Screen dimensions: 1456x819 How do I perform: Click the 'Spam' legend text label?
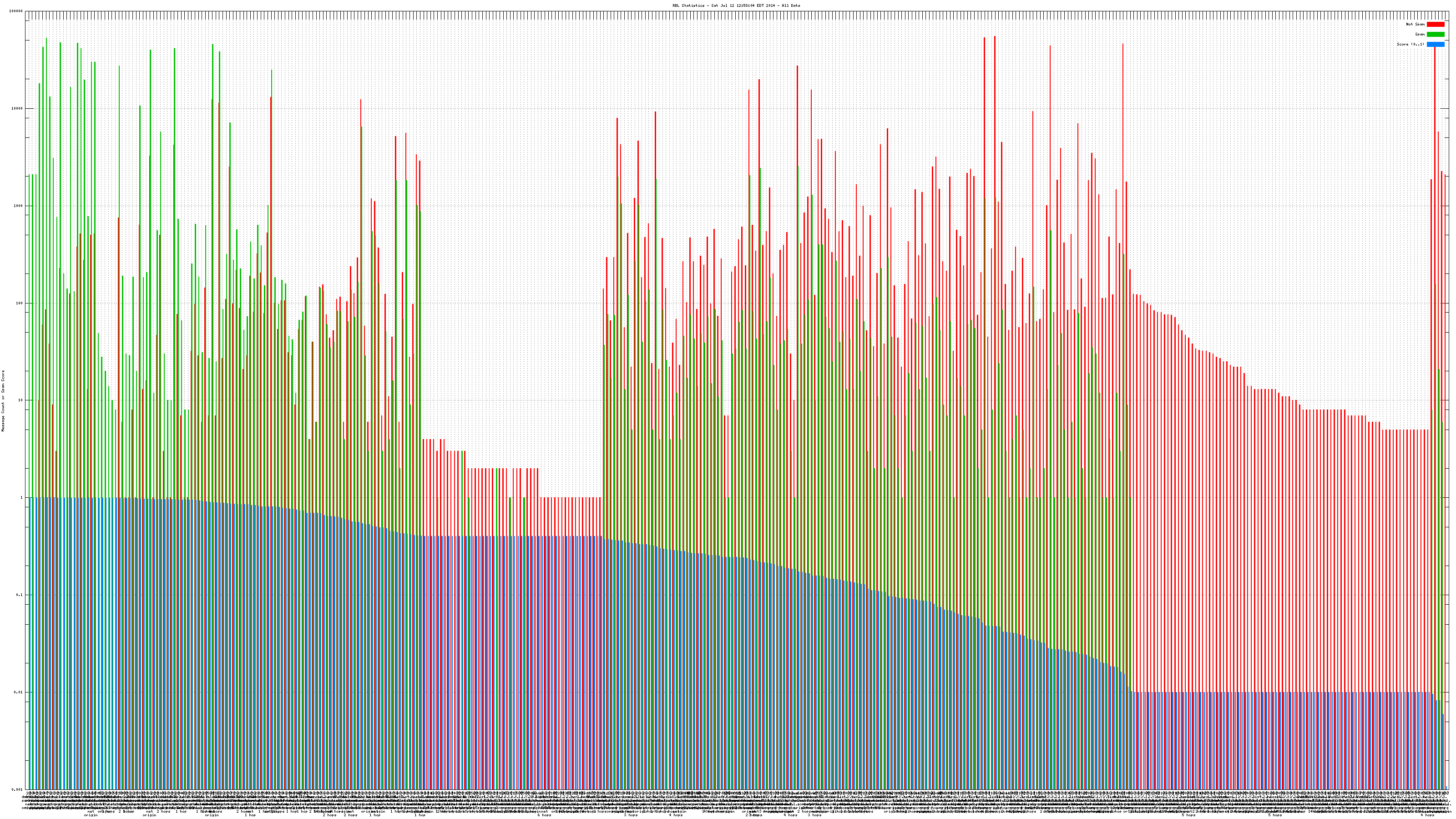click(x=1421, y=35)
